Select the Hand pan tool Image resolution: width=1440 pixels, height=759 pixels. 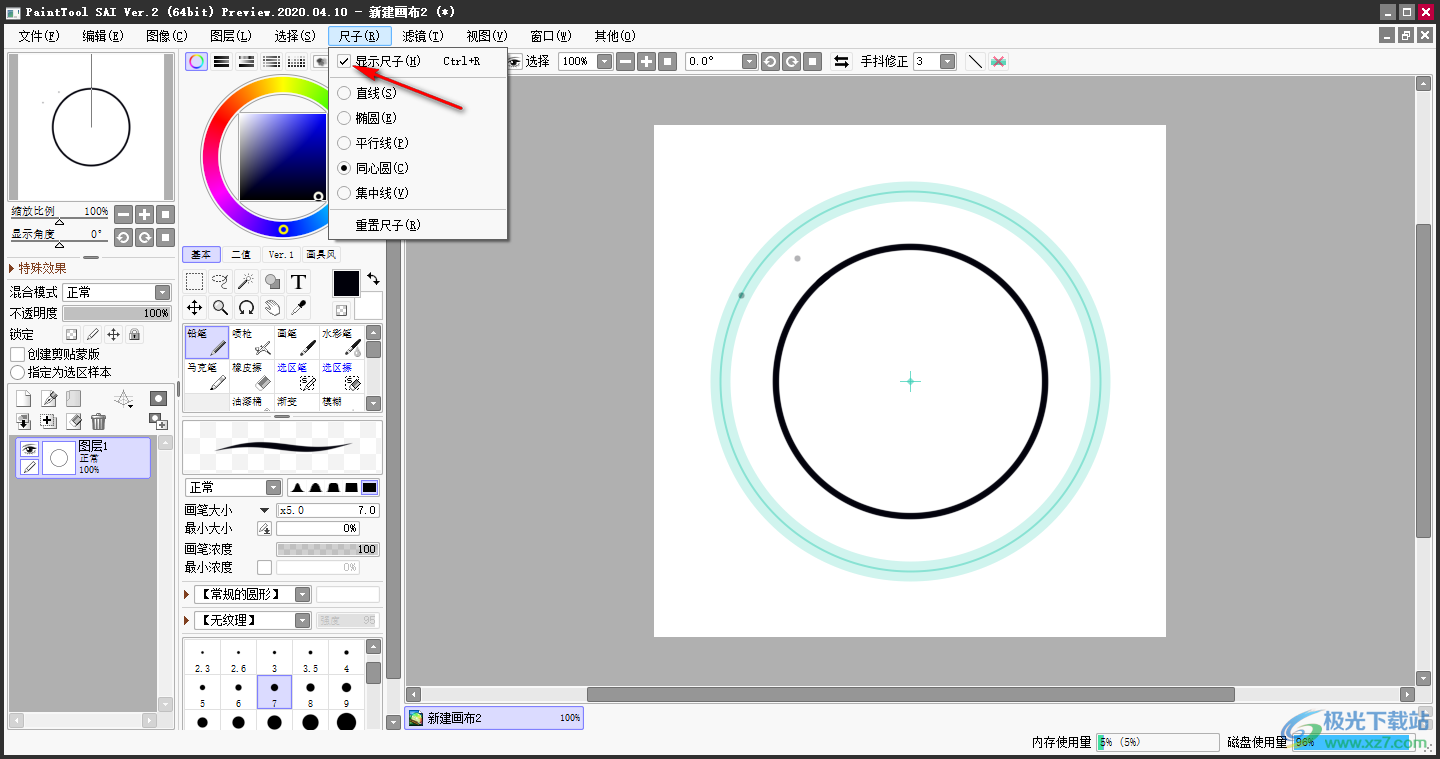coord(272,308)
